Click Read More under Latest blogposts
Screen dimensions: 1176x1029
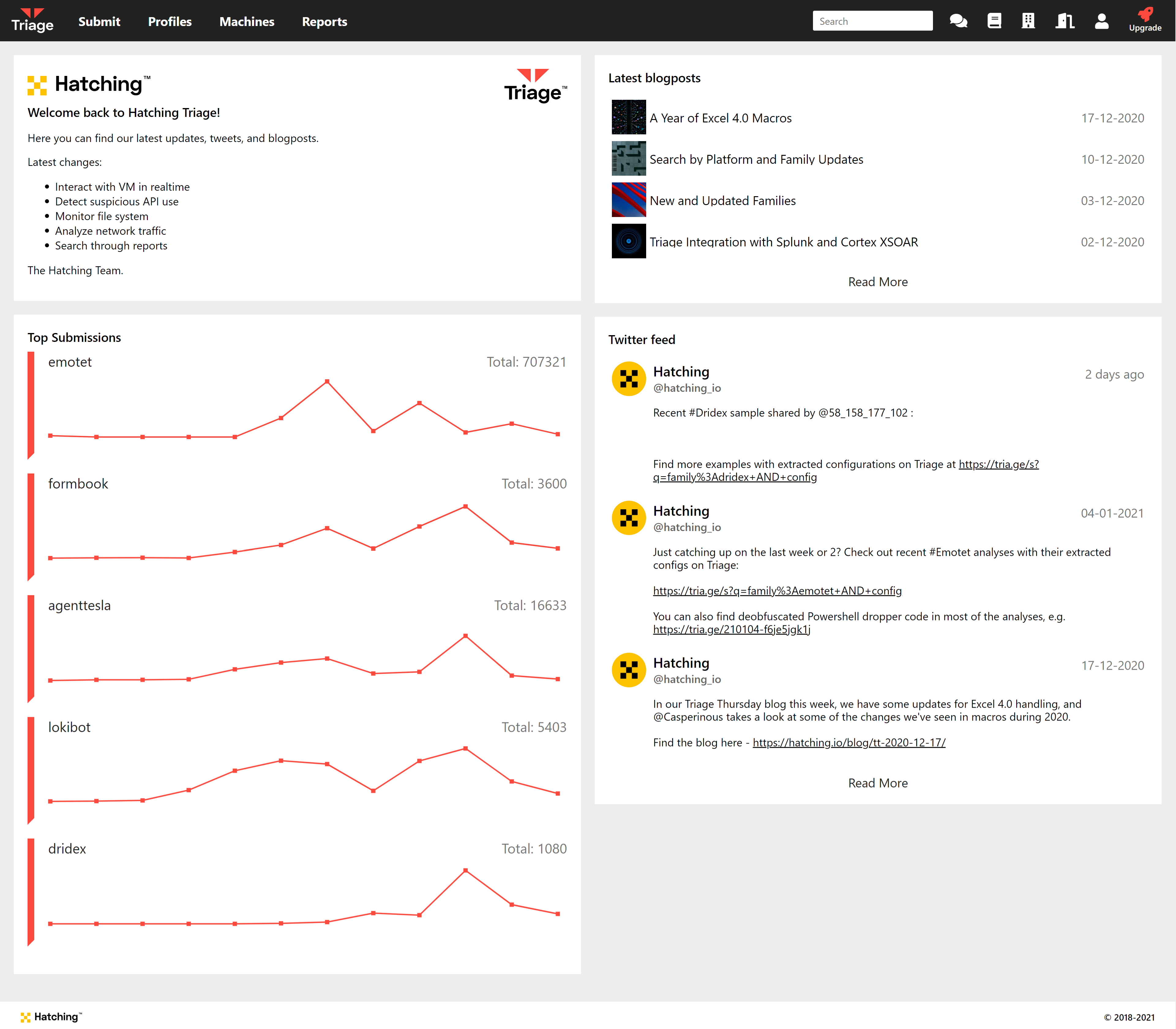(x=877, y=282)
